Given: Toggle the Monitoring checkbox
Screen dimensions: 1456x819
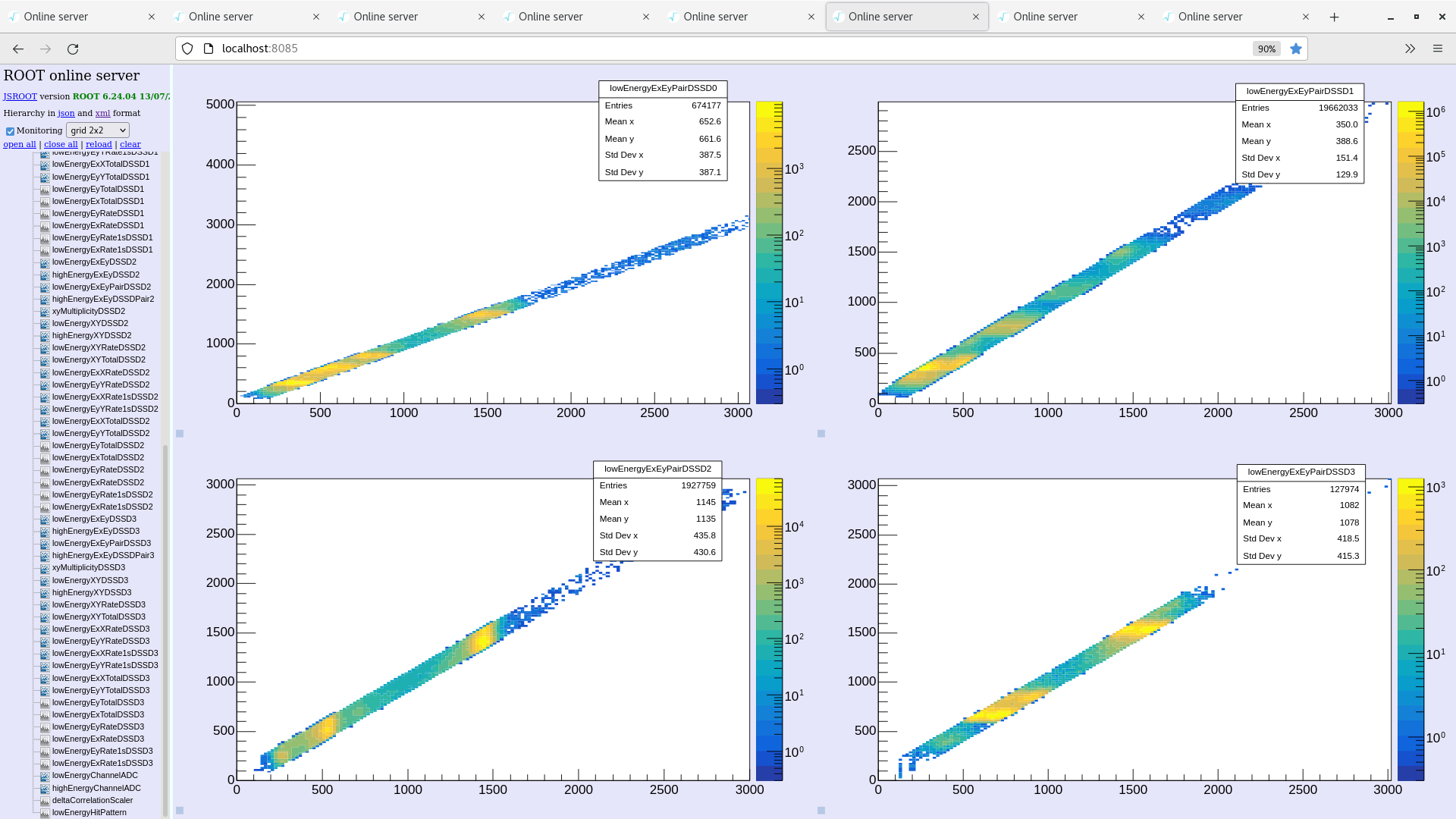Looking at the screenshot, I should point(10,131).
